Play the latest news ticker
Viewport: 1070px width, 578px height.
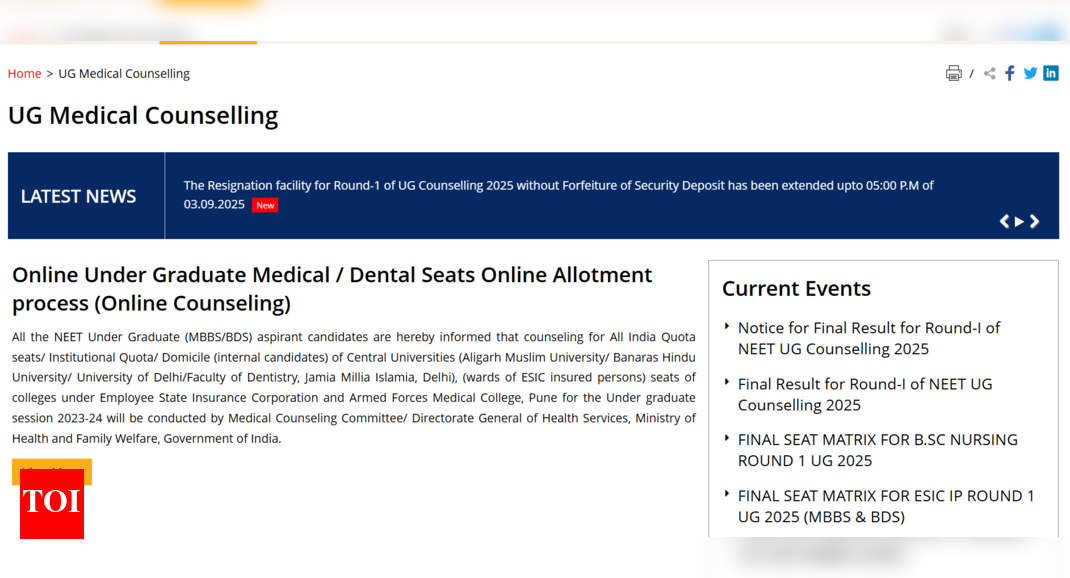coord(1019,222)
